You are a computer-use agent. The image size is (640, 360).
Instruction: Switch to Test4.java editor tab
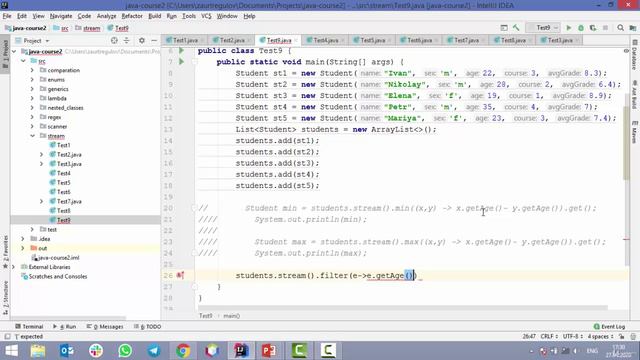tap(325, 40)
